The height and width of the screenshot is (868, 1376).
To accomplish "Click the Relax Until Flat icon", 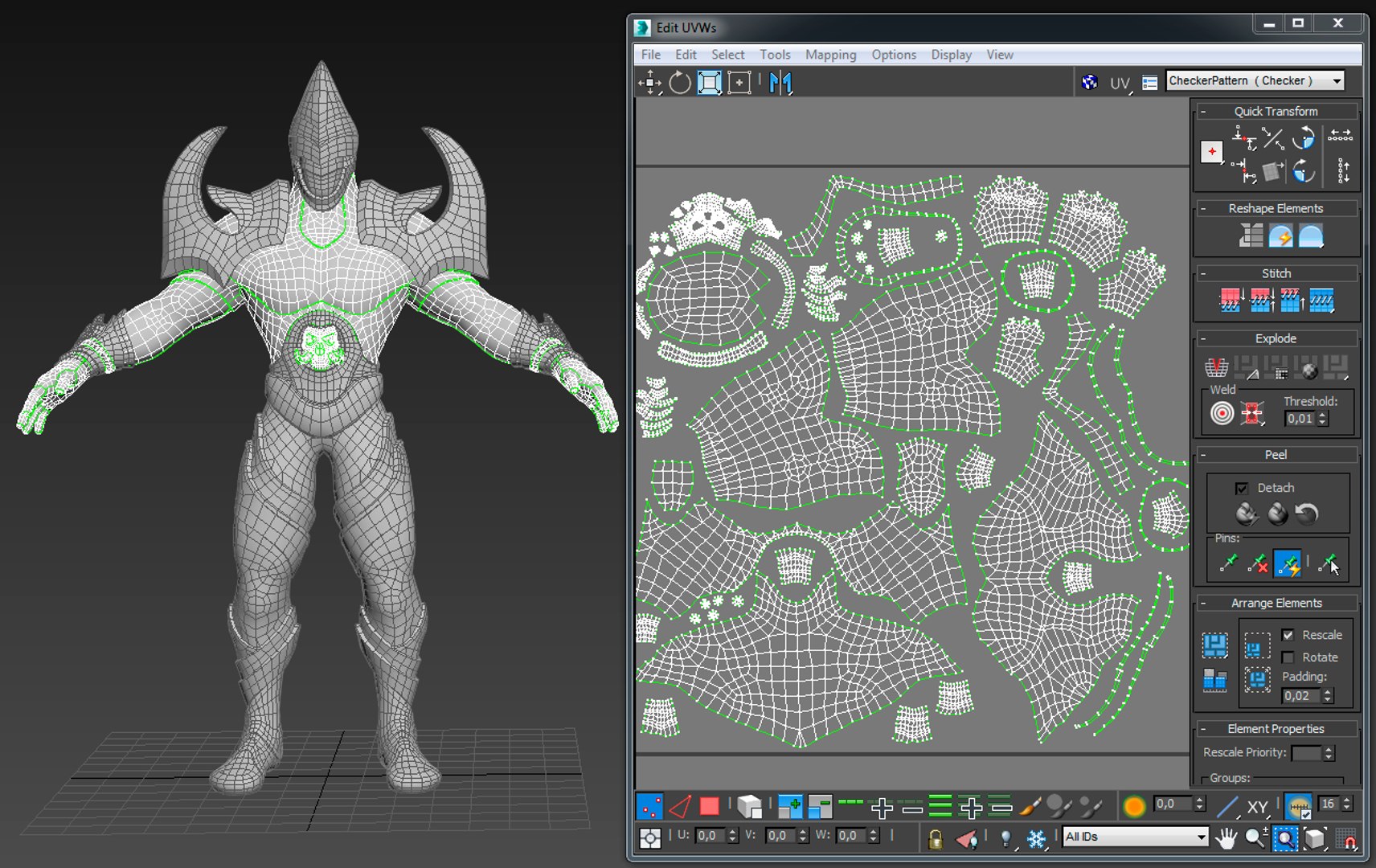I will (1281, 235).
